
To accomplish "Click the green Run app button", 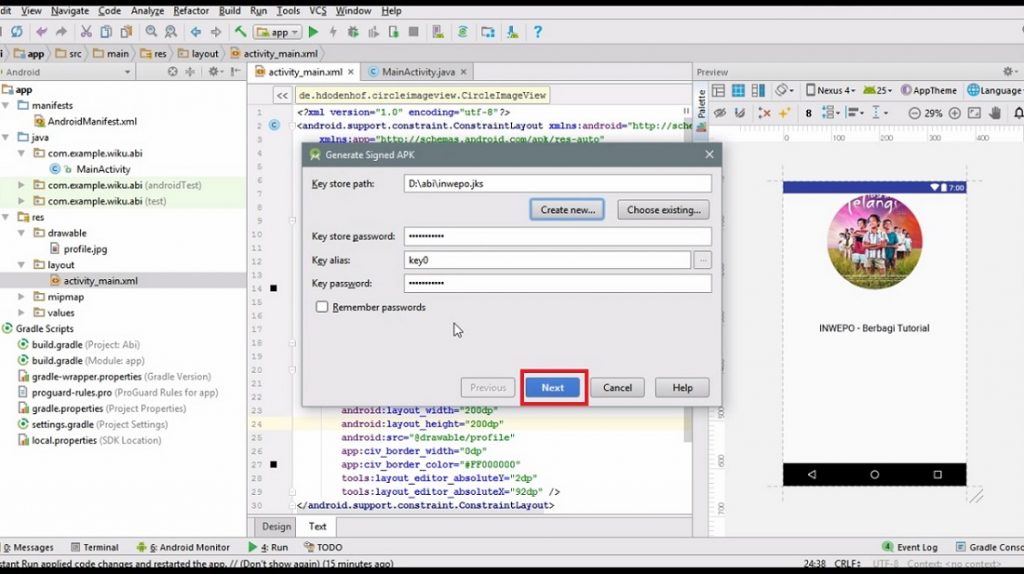I will (x=313, y=32).
